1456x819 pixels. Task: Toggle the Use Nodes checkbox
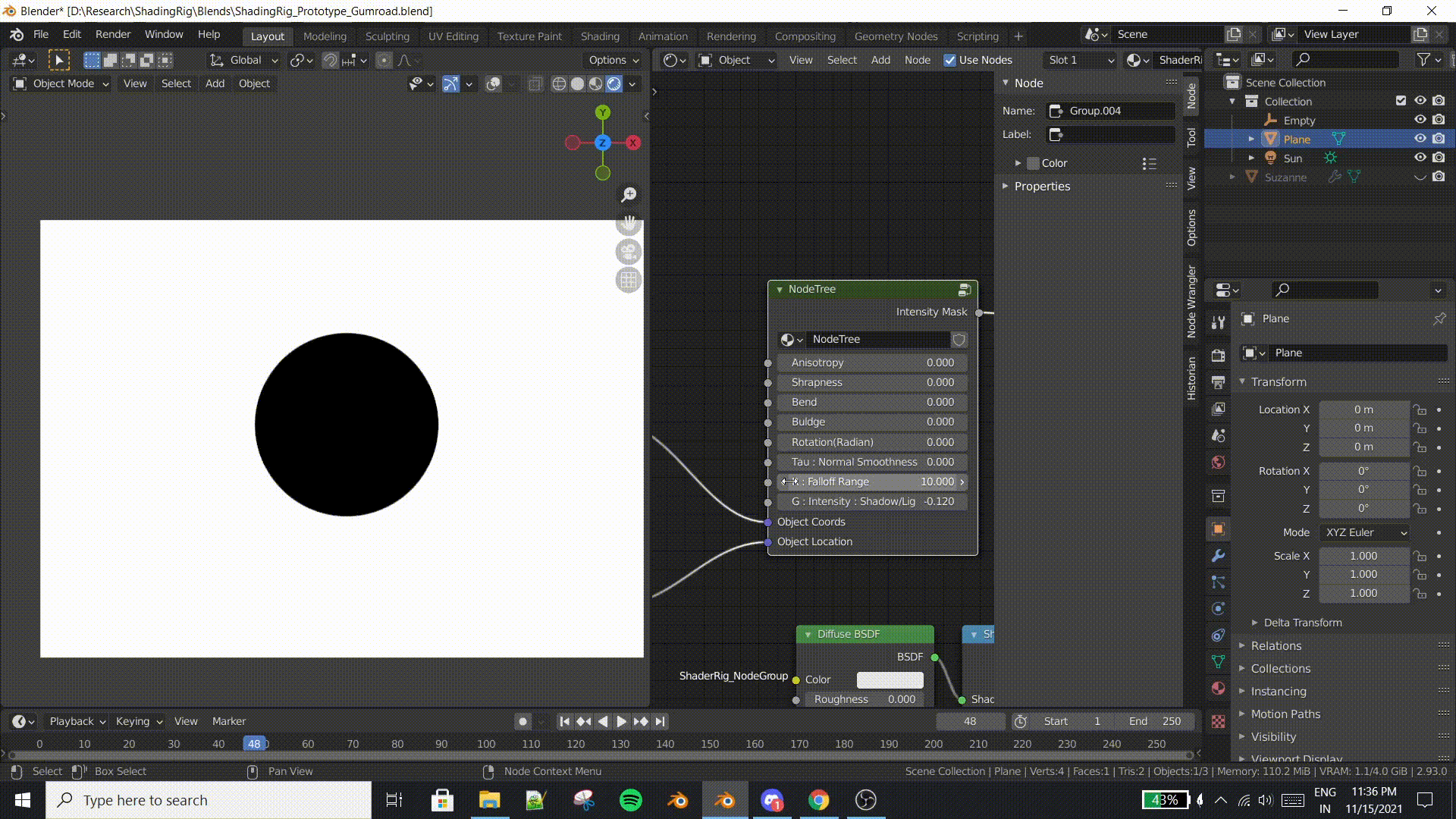[x=949, y=60]
